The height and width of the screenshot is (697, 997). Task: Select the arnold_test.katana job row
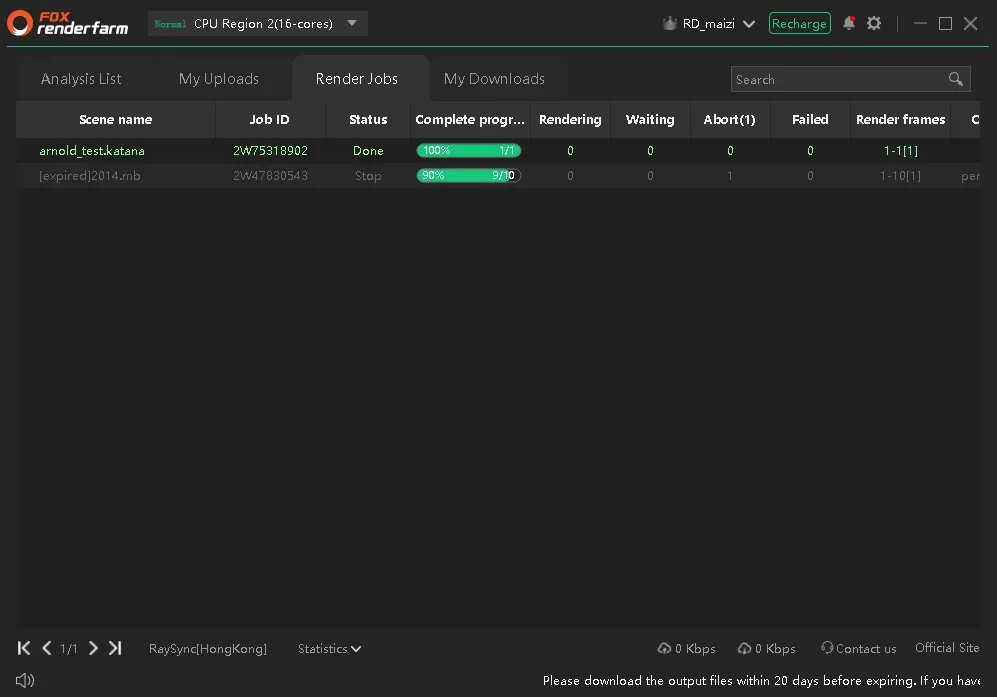point(498,151)
